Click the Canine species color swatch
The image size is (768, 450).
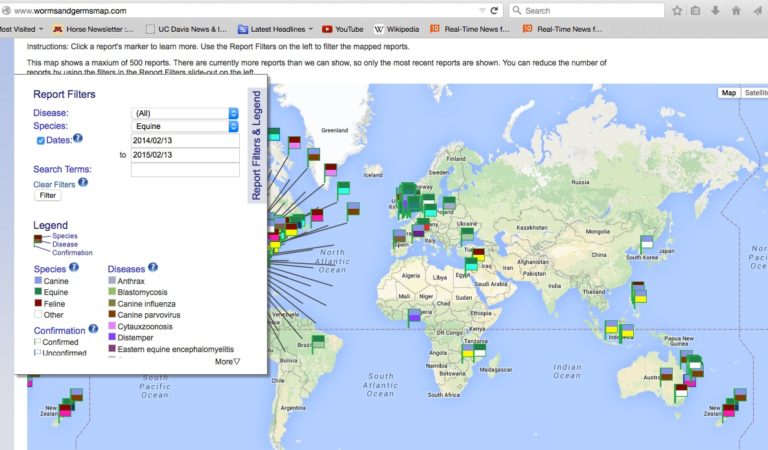[x=38, y=281]
